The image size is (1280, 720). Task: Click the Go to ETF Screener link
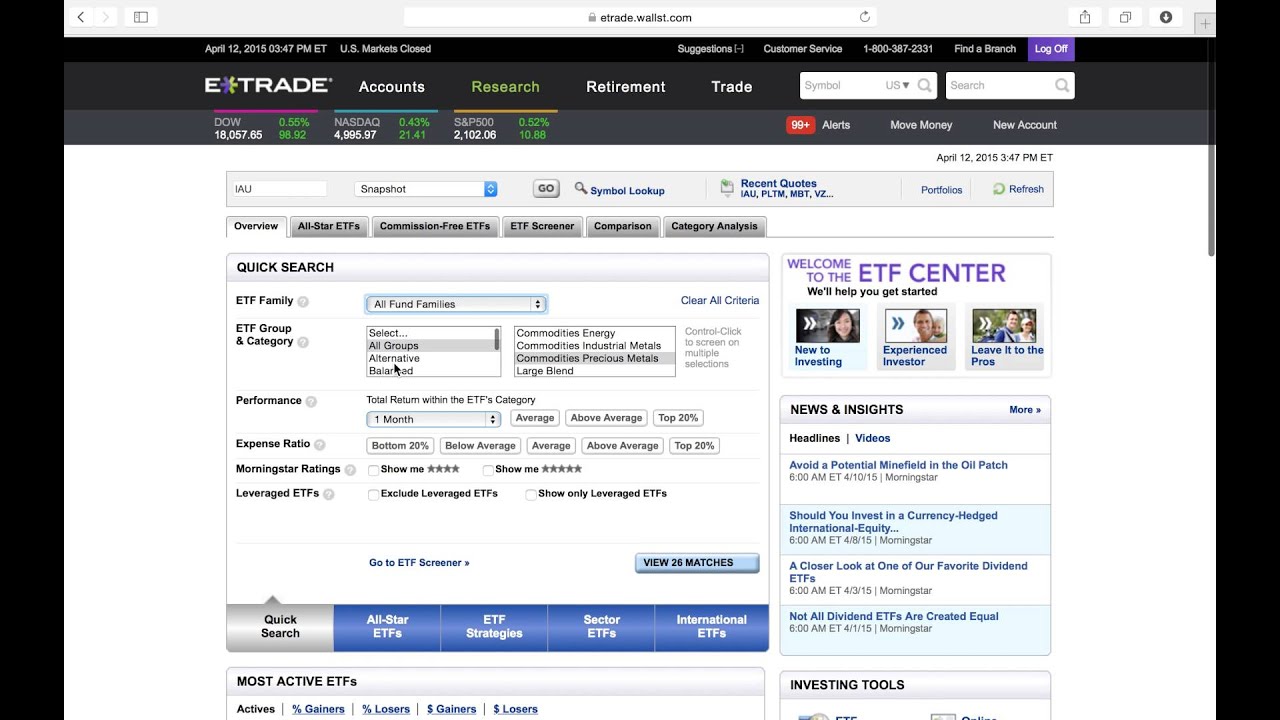click(x=419, y=562)
